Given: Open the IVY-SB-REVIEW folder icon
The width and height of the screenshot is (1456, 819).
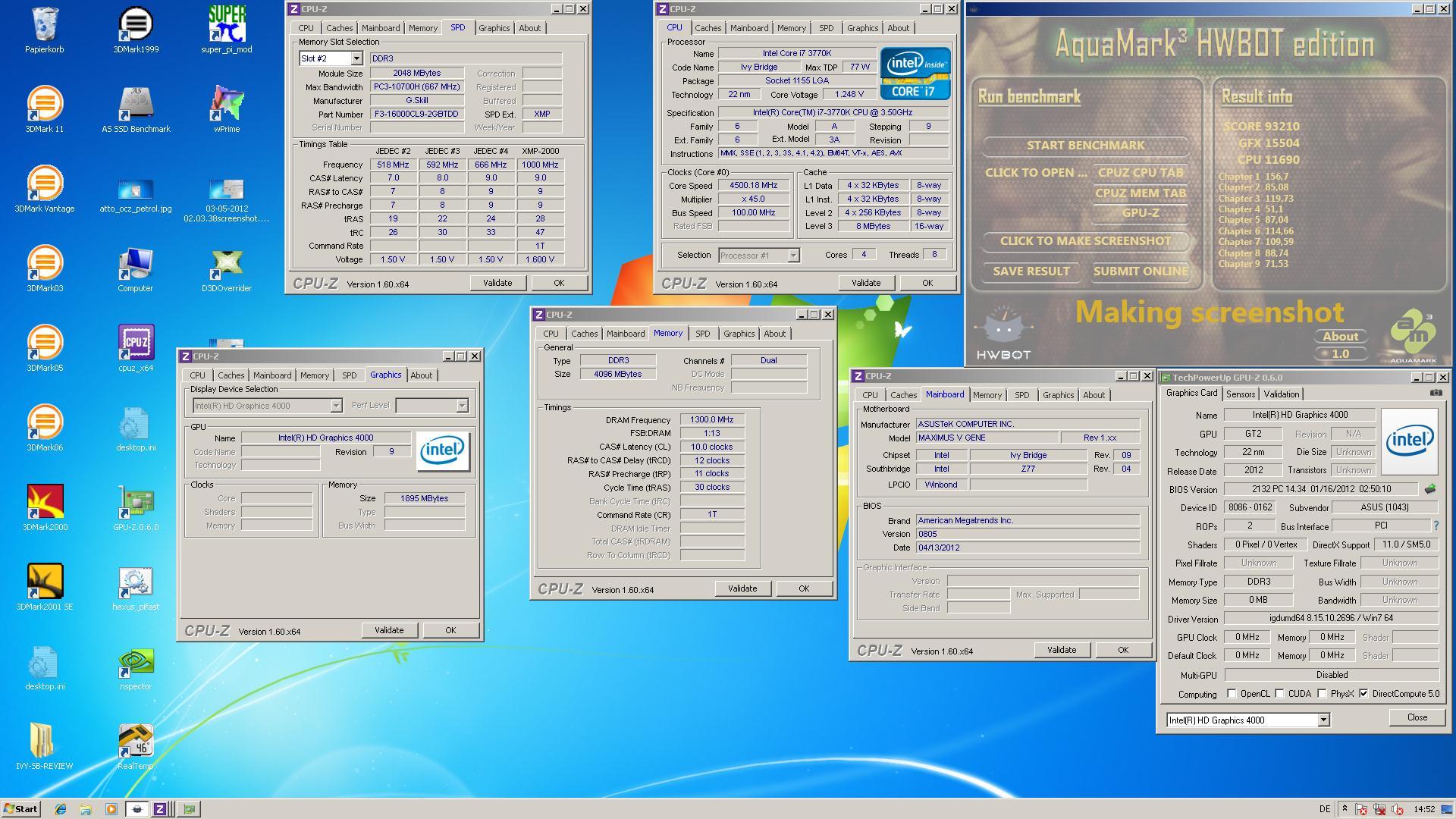Looking at the screenshot, I should 45,745.
